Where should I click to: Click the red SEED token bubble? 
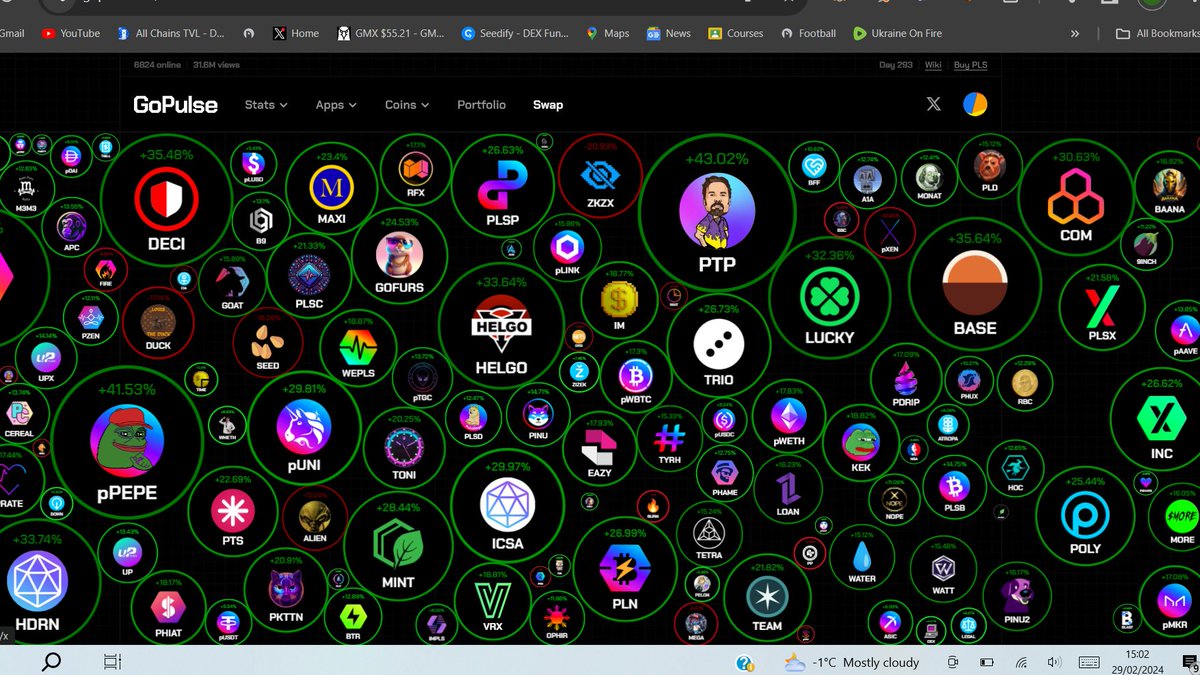click(267, 344)
